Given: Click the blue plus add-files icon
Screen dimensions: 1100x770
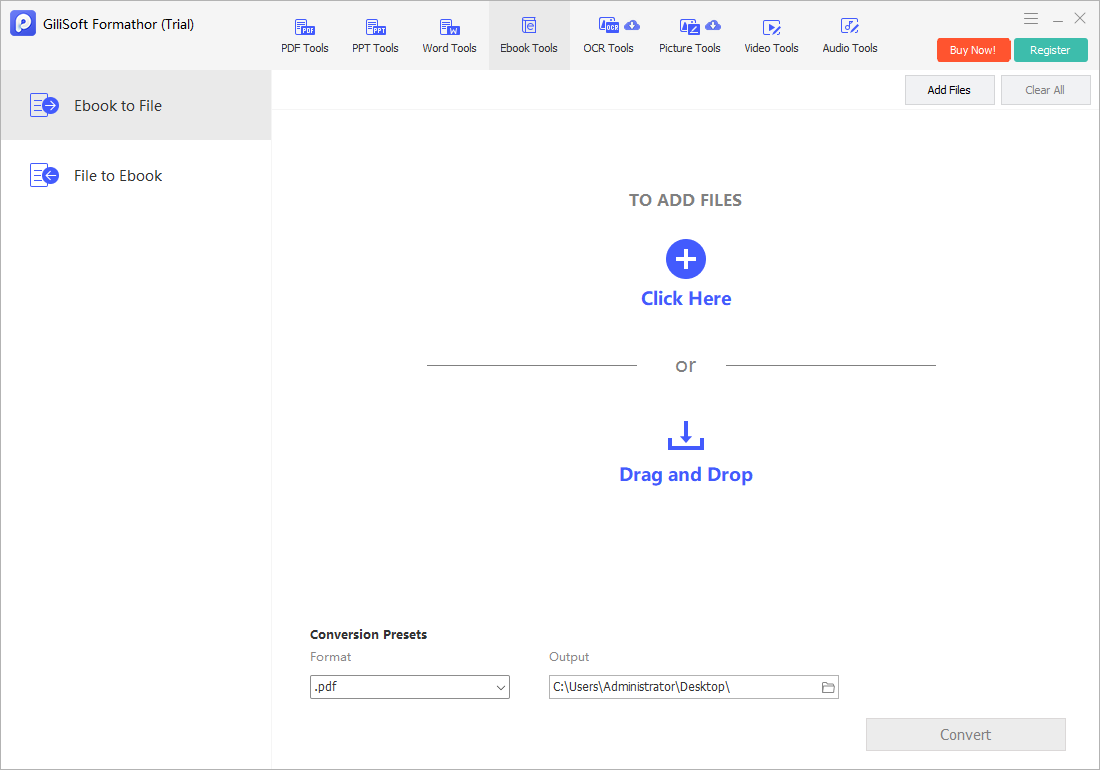Looking at the screenshot, I should (685, 259).
